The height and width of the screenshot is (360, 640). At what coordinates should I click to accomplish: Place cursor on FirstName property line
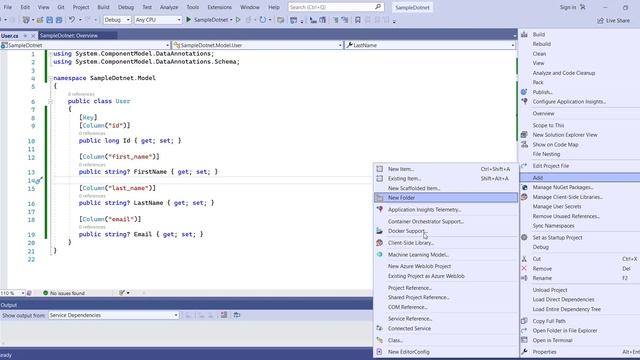click(x=148, y=172)
